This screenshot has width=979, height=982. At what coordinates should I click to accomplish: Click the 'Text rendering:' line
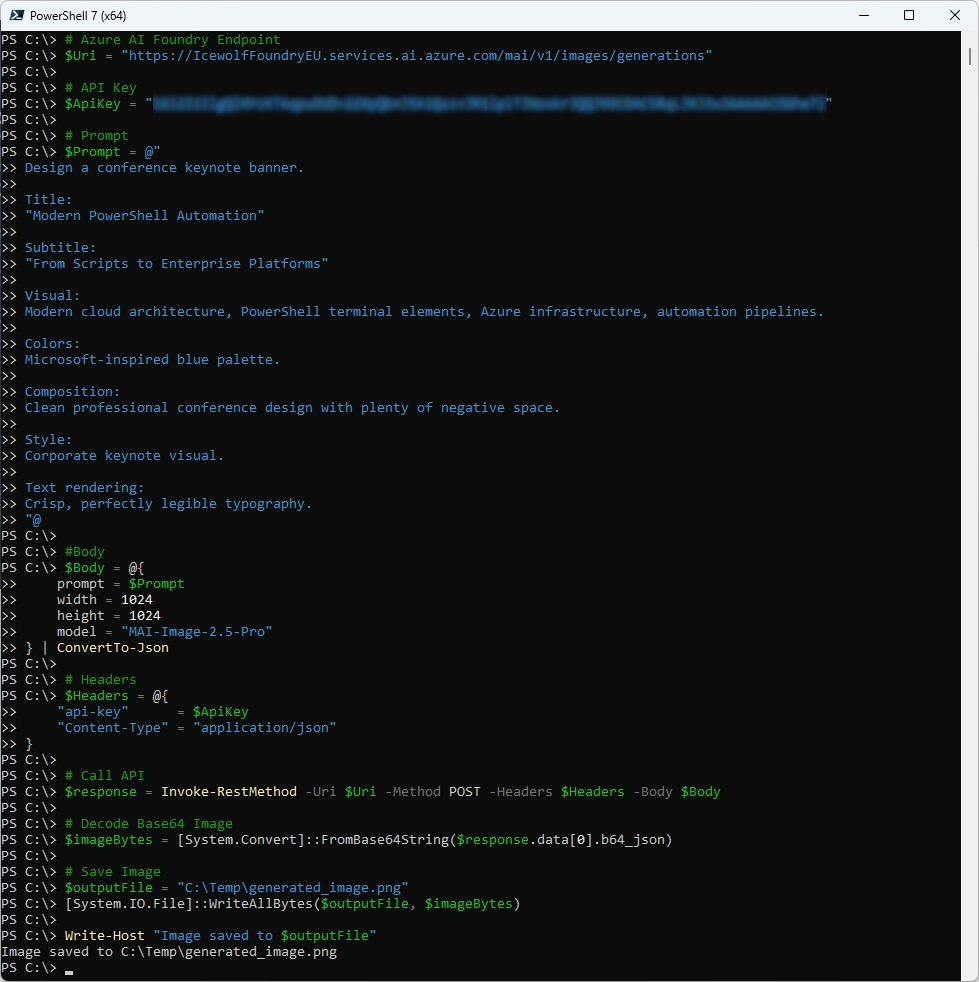pyautogui.click(x=84, y=487)
